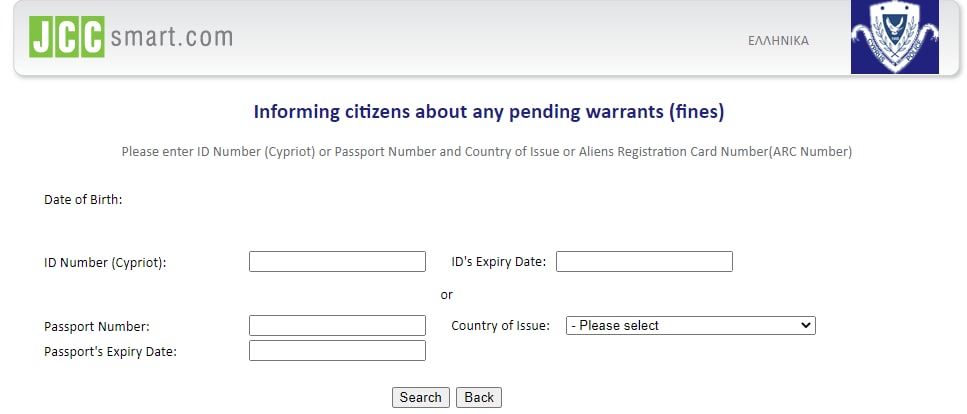Viewport: 967px width, 414px height.
Task: Focus the ID Number (Cypriot) field
Action: point(337,262)
